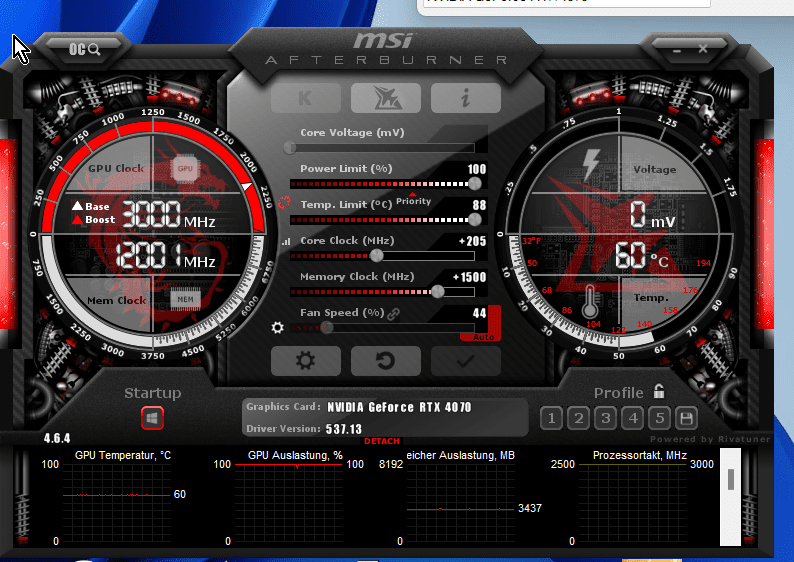794x562 pixels.
Task: Click the MEM chip icon in clock gauge
Action: click(x=185, y=299)
